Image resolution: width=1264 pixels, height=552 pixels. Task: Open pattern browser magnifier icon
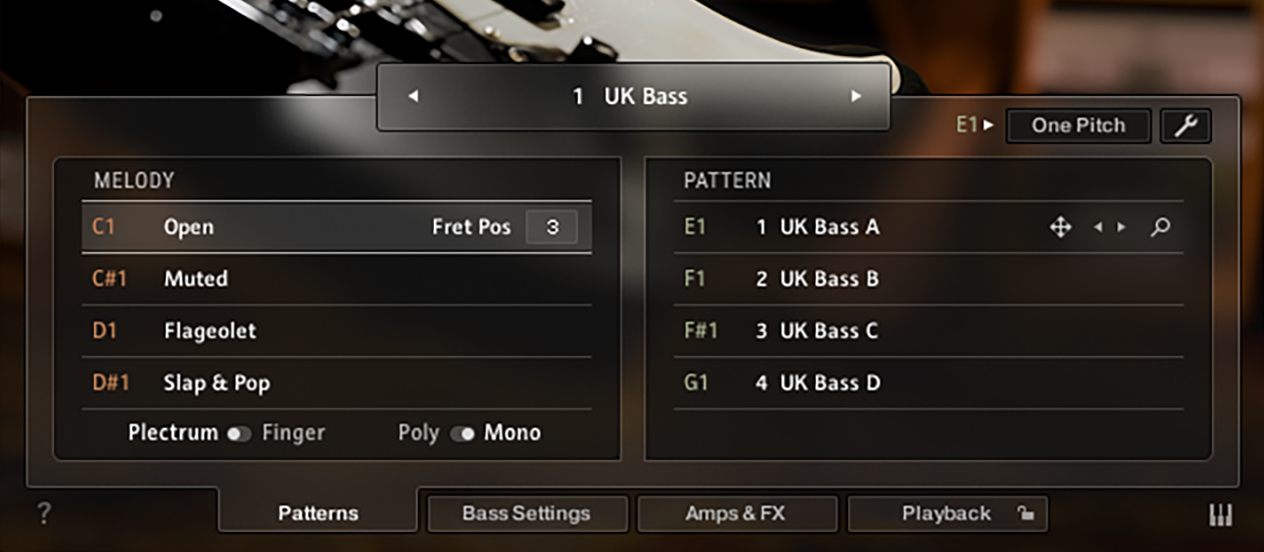coord(1160,227)
